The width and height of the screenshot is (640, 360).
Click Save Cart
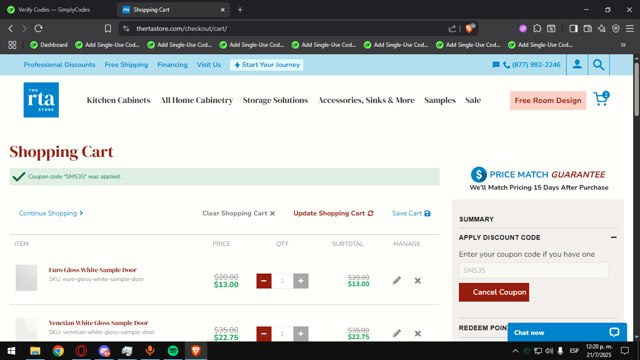[x=411, y=213]
